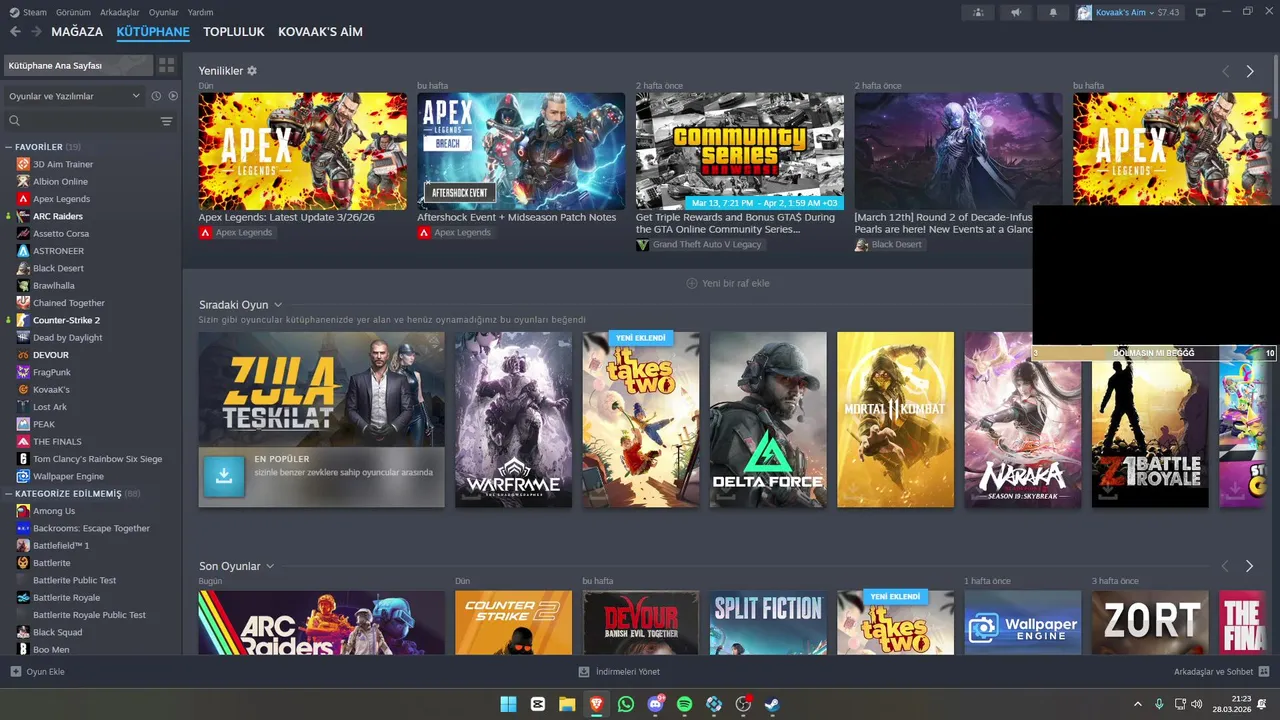Go back with the left arrow
Viewport: 1280px width, 720px height.
[15, 32]
